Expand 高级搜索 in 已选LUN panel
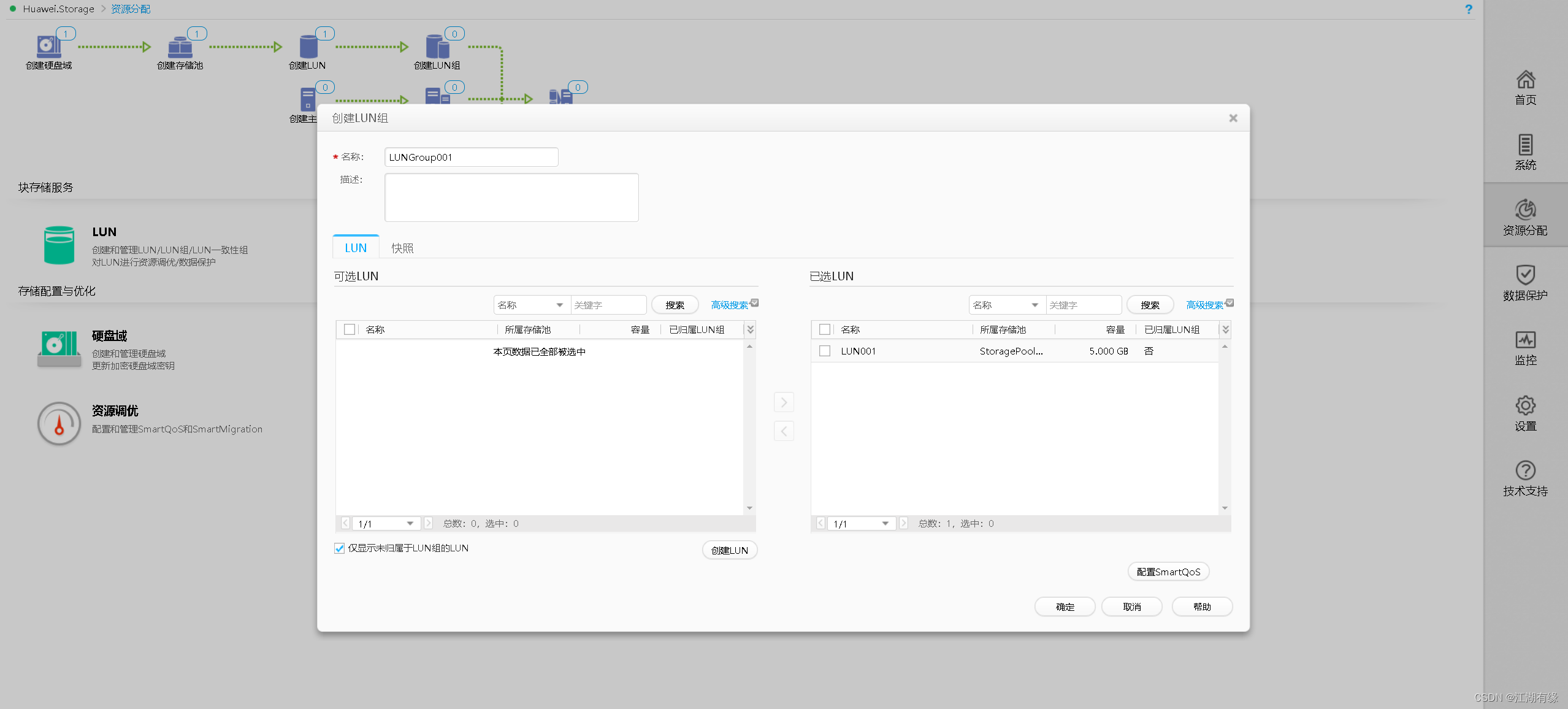The width and height of the screenshot is (1568, 709). pos(1210,305)
